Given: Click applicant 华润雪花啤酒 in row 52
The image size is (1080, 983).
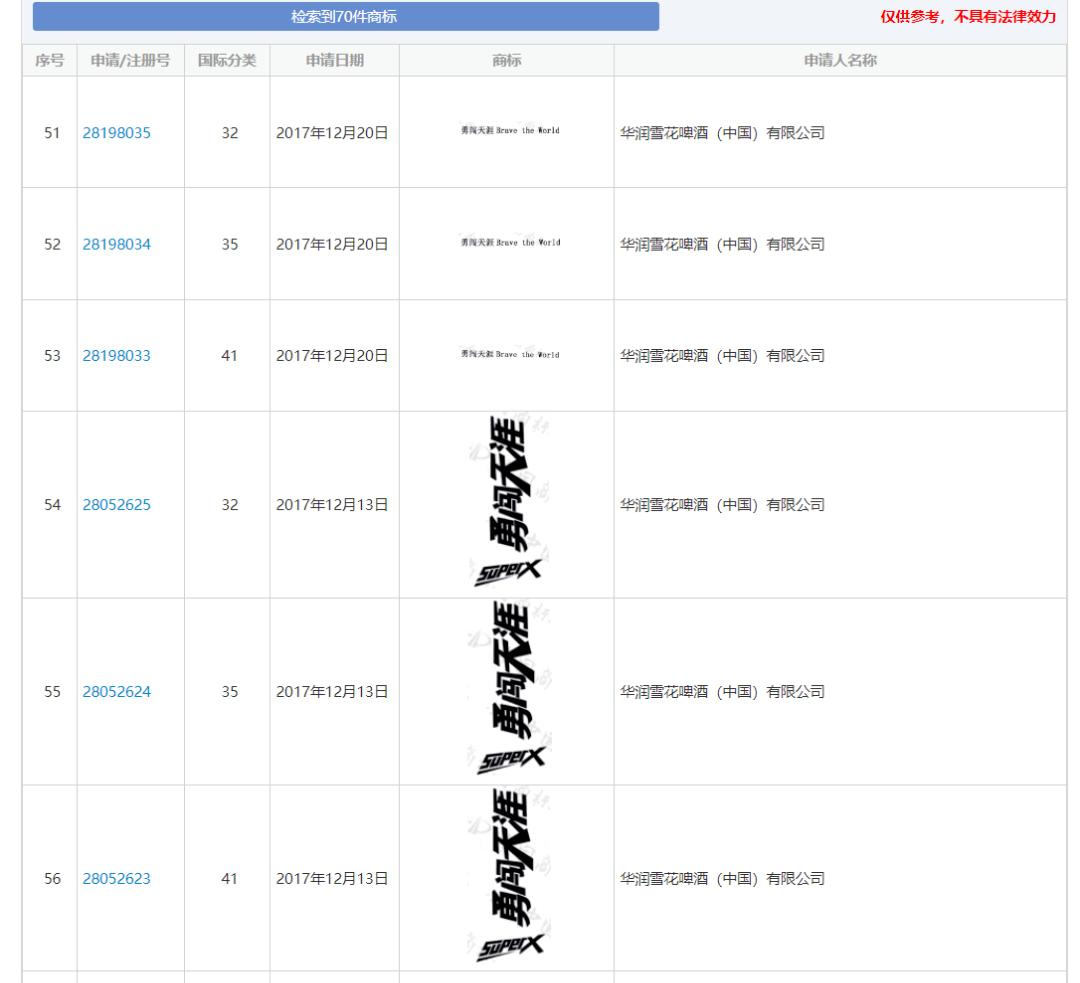Looking at the screenshot, I should pyautogui.click(x=723, y=245).
